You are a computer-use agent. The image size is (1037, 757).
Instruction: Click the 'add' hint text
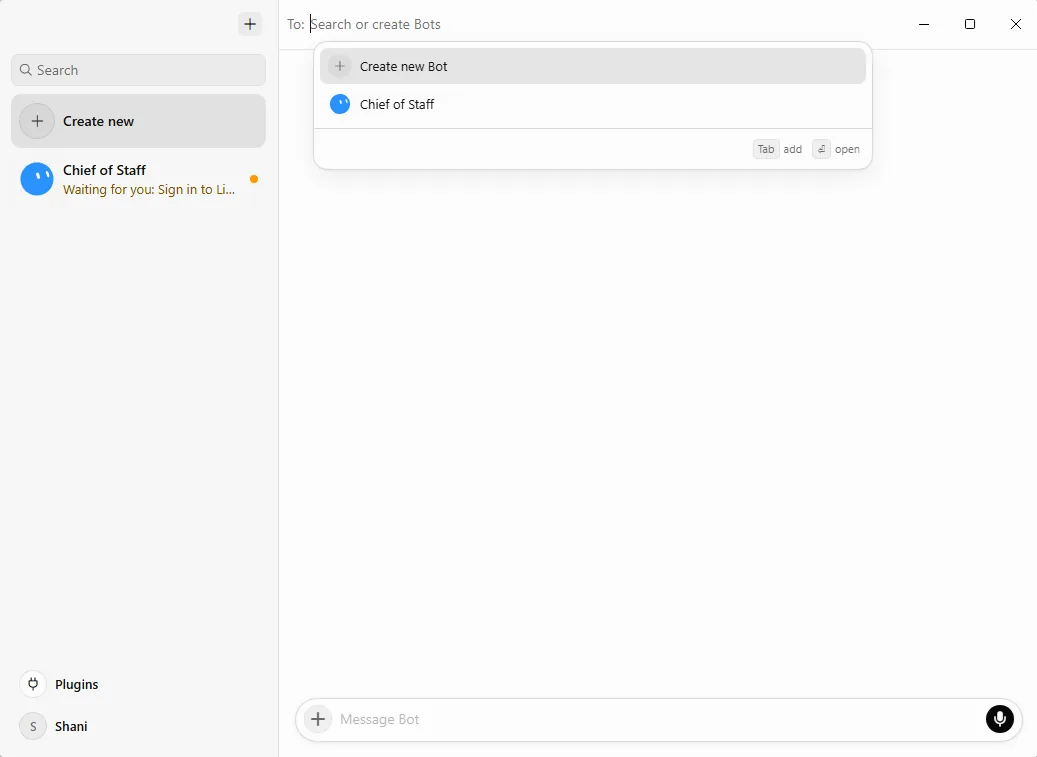pyautogui.click(x=792, y=149)
